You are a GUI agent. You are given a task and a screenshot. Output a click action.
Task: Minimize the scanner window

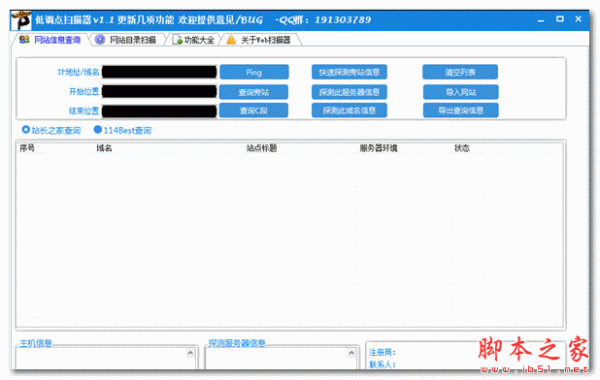pyautogui.click(x=541, y=20)
